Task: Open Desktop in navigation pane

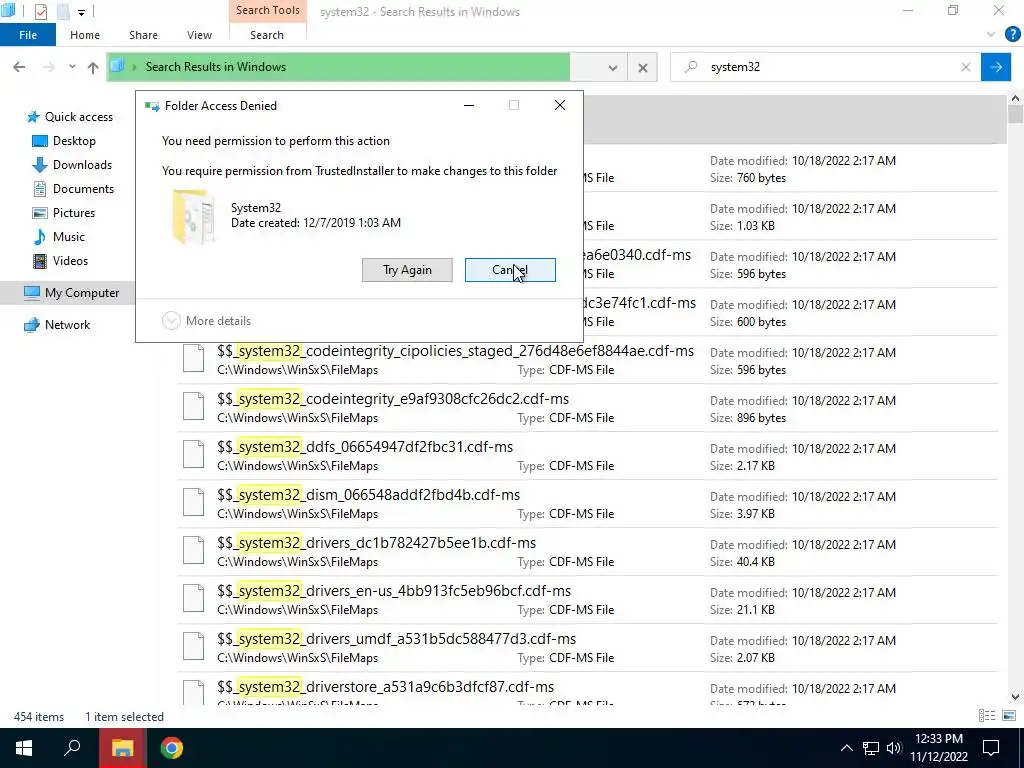Action: 64,141
